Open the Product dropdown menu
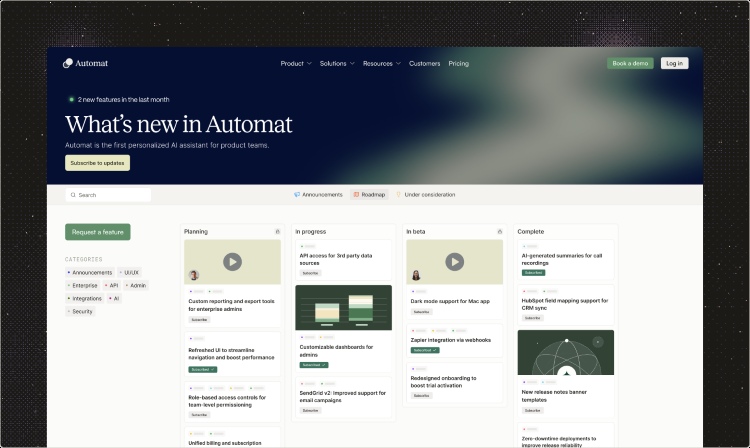 point(296,64)
